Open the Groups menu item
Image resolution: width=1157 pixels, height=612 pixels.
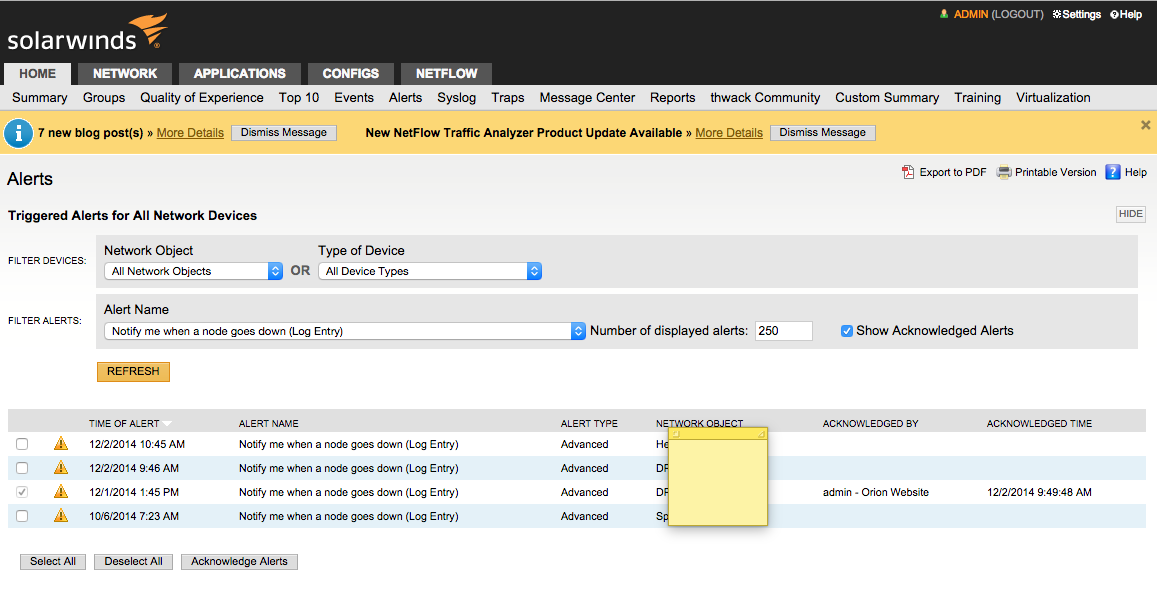(104, 97)
